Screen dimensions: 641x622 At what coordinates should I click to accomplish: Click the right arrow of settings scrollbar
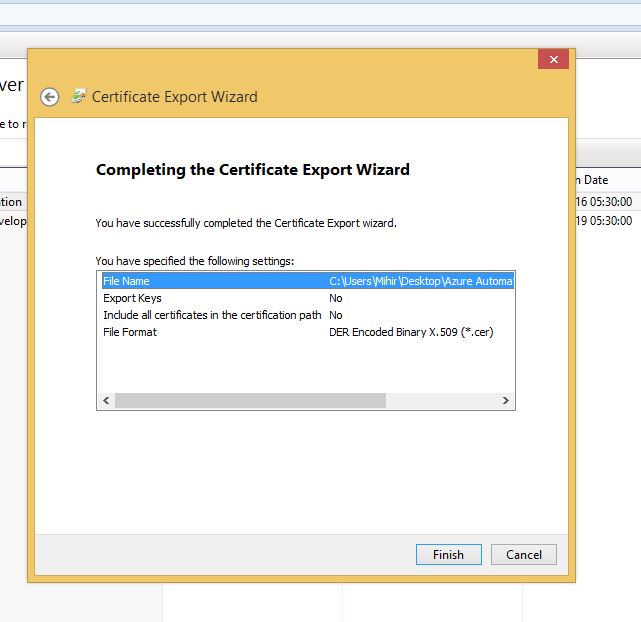506,400
